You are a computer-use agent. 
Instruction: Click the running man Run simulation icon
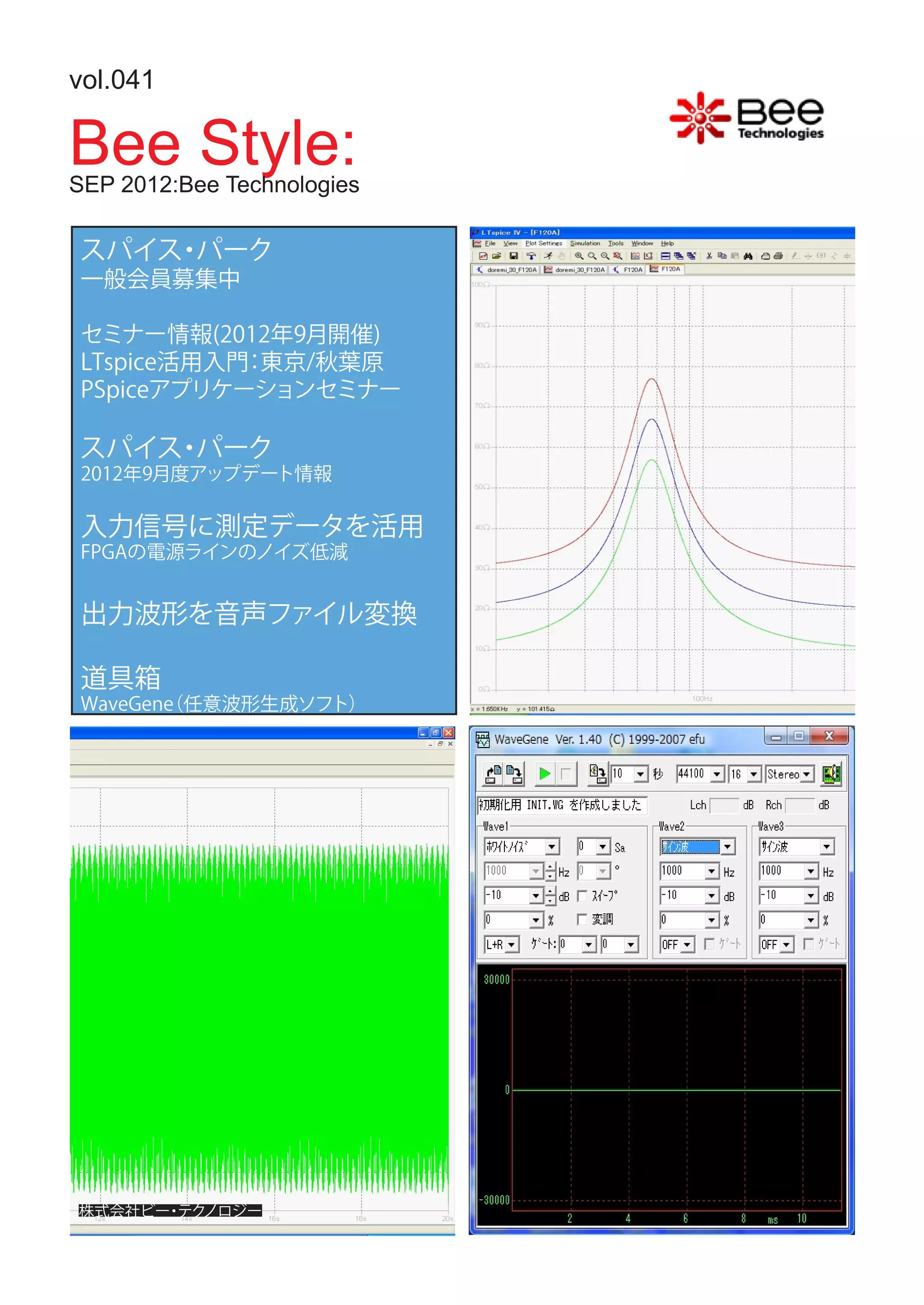[x=548, y=256]
